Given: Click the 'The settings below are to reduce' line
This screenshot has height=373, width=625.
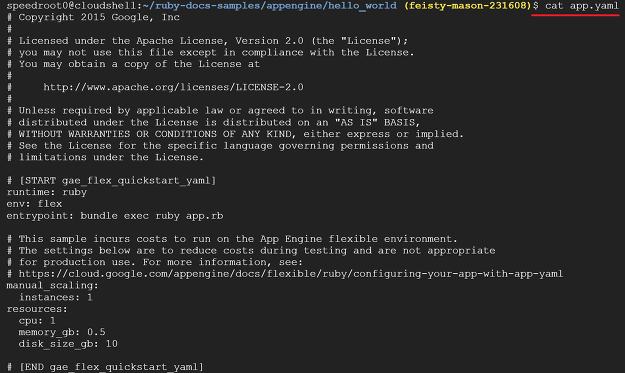Looking at the screenshot, I should [x=251, y=251].
